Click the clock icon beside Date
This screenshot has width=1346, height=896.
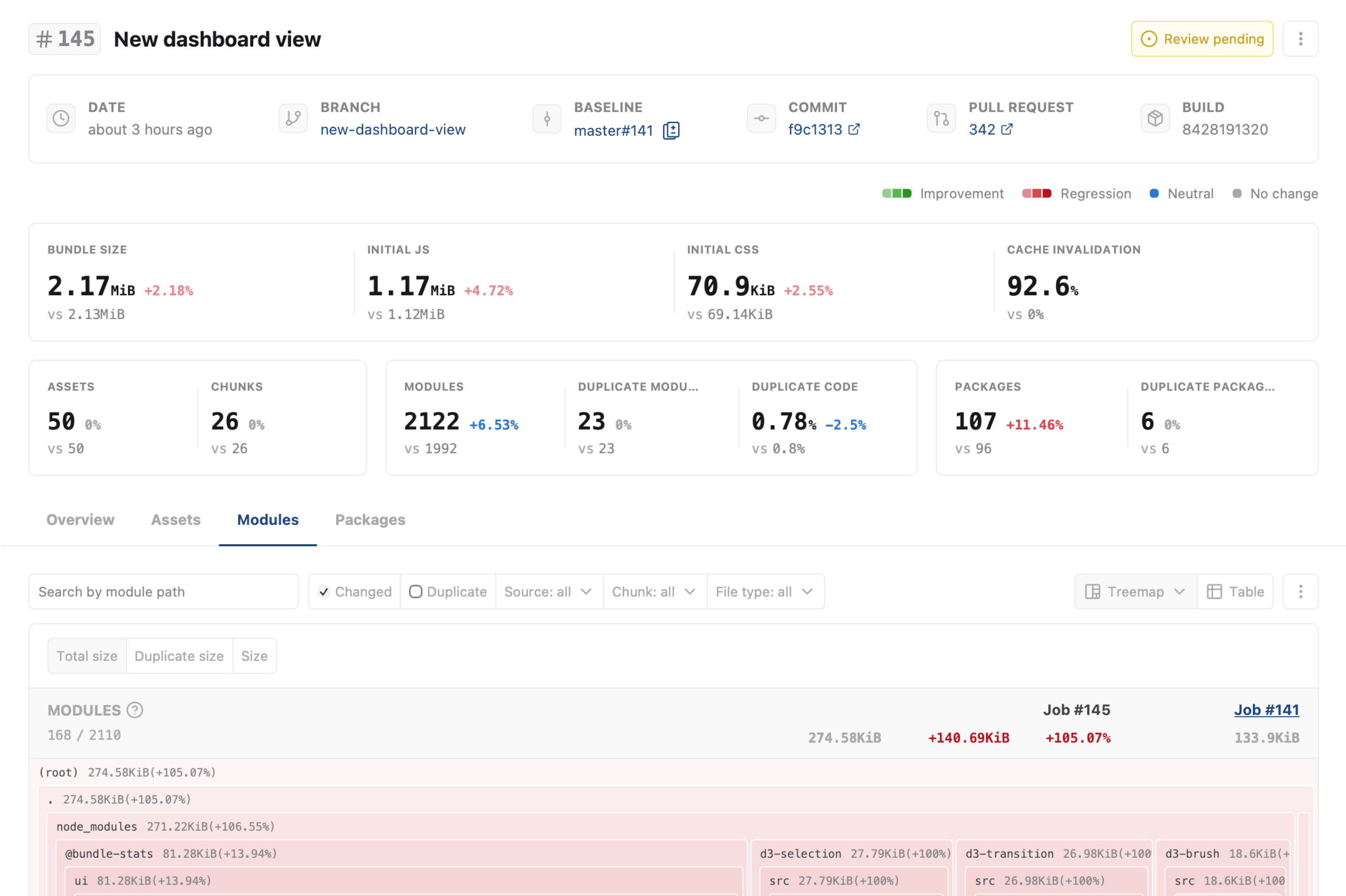tap(61, 118)
